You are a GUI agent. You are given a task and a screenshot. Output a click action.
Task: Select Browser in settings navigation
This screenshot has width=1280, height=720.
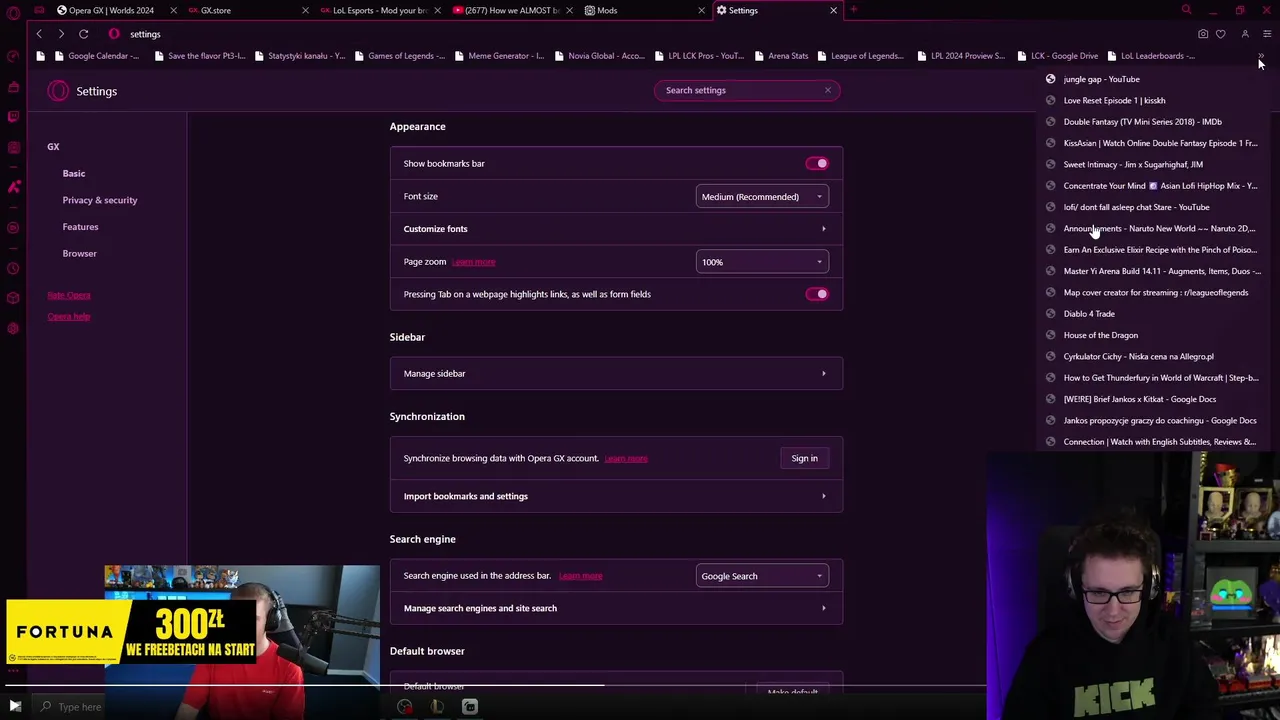point(79,253)
